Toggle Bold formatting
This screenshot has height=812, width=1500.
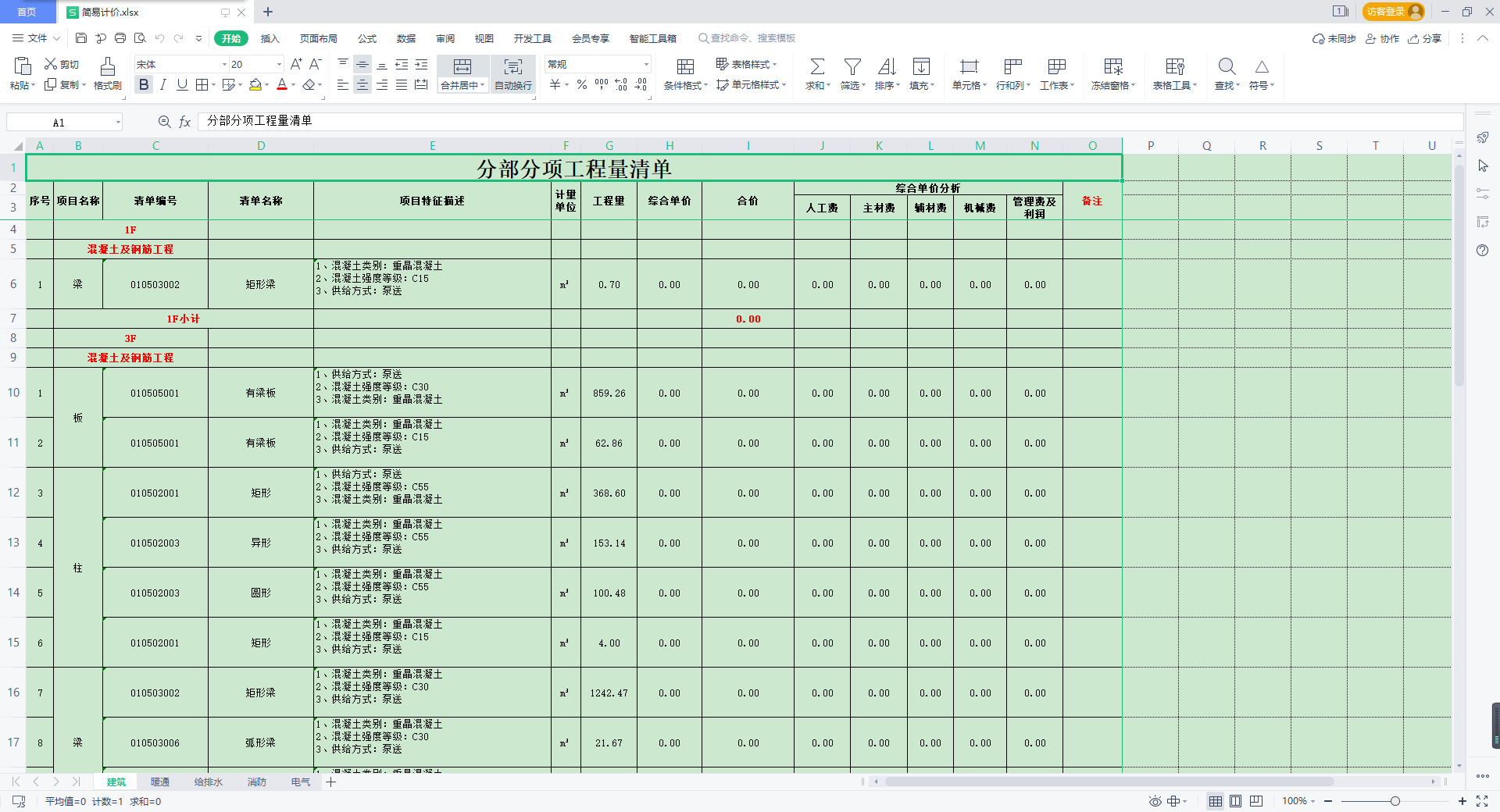[144, 85]
